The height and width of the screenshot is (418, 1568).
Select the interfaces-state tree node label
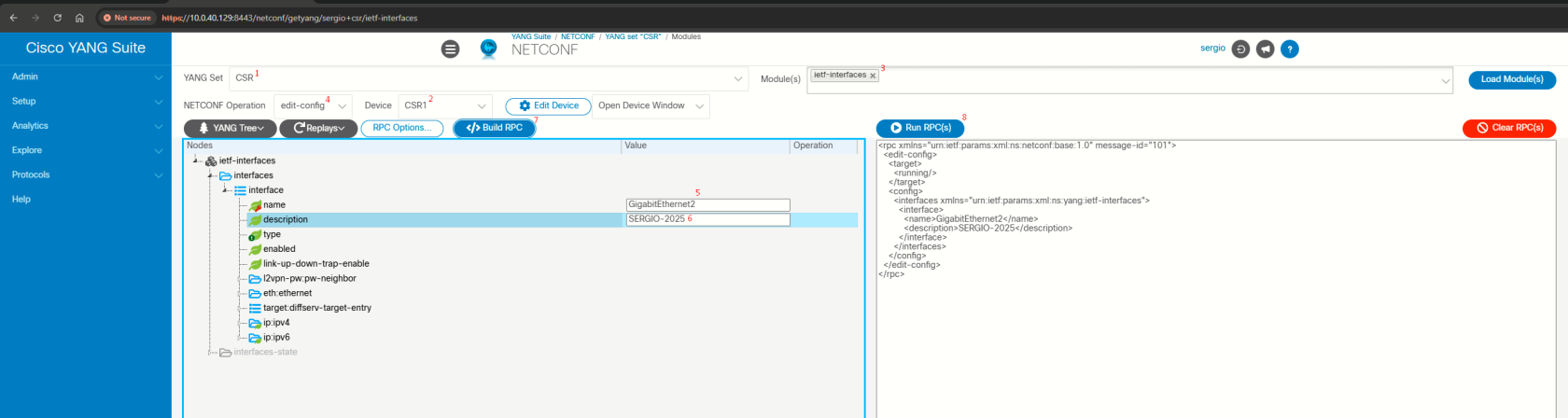265,353
